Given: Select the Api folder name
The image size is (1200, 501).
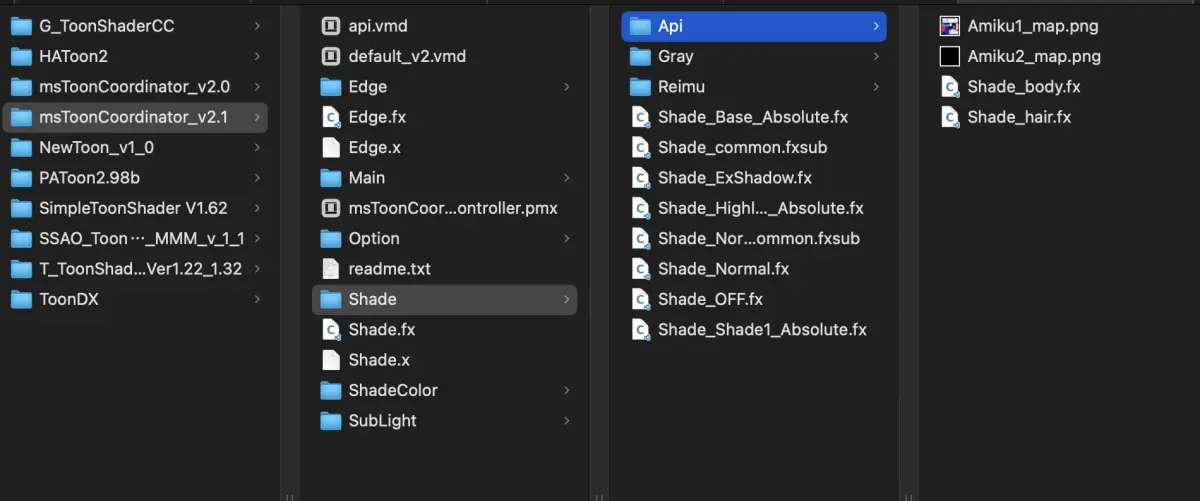Looking at the screenshot, I should coord(671,26).
